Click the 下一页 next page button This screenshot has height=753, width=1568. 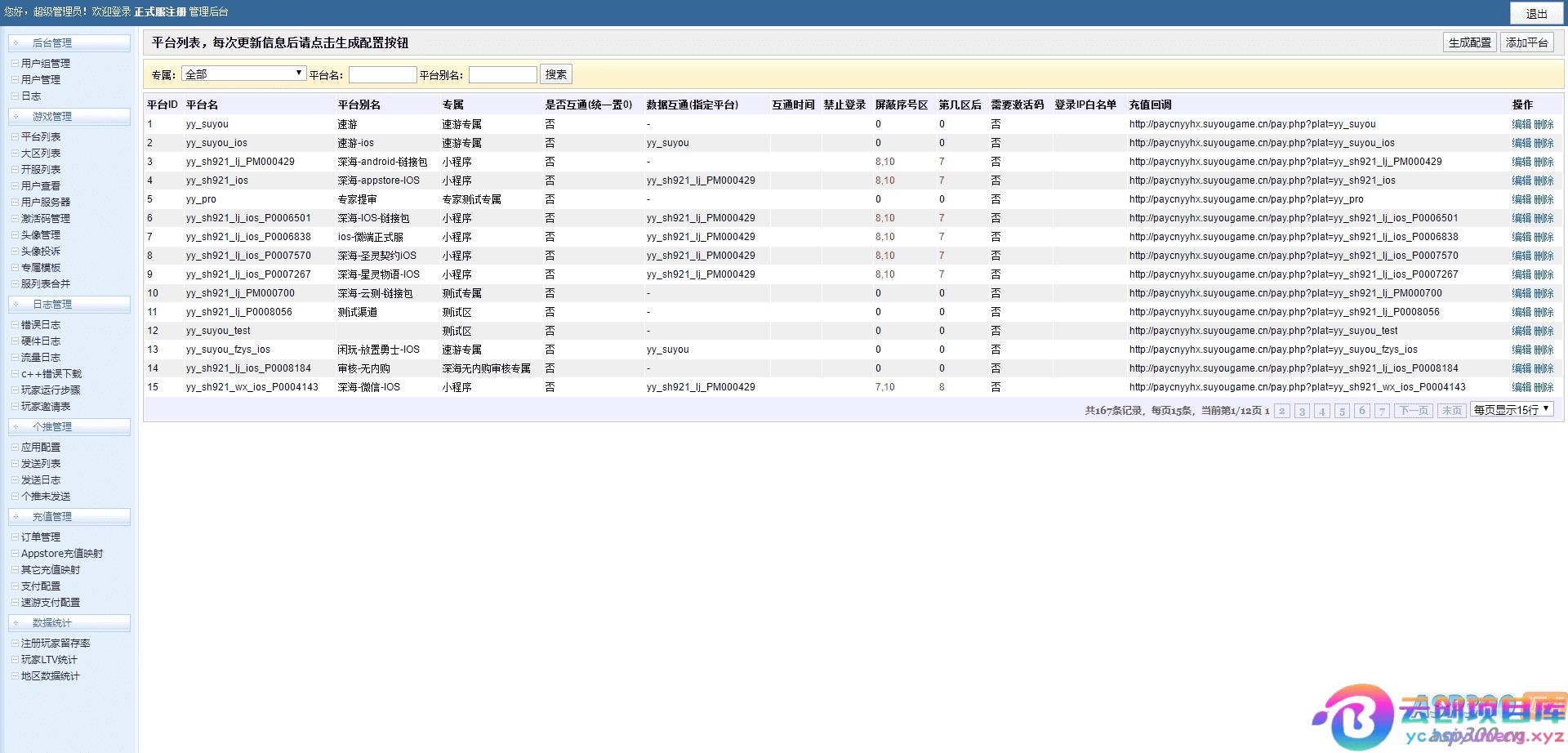coord(1414,411)
